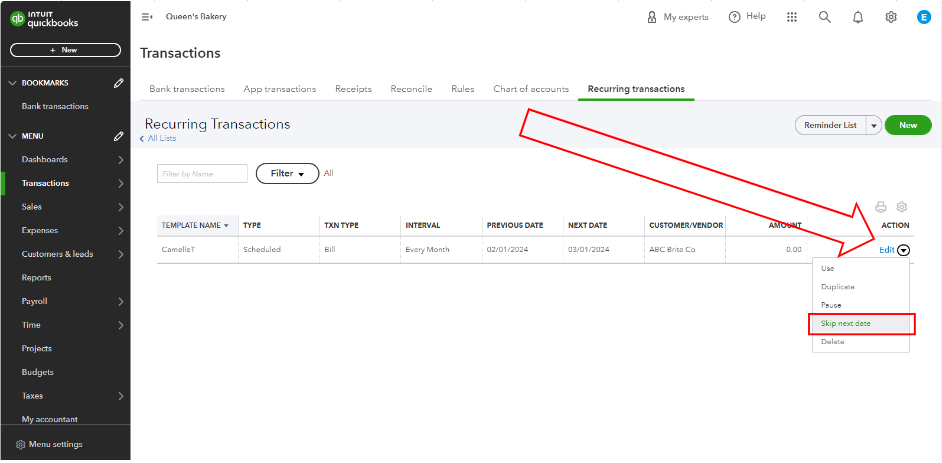The width and height of the screenshot is (942, 463).
Task: Open the apps grid icon
Action: tap(792, 17)
